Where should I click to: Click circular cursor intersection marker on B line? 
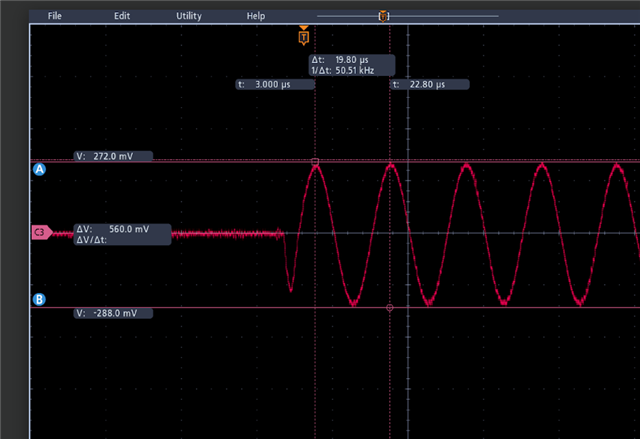[x=390, y=308]
